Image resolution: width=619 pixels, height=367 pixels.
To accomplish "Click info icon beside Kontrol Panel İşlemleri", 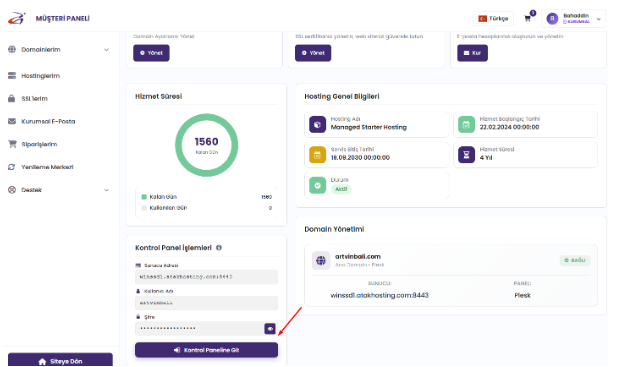I will (219, 248).
